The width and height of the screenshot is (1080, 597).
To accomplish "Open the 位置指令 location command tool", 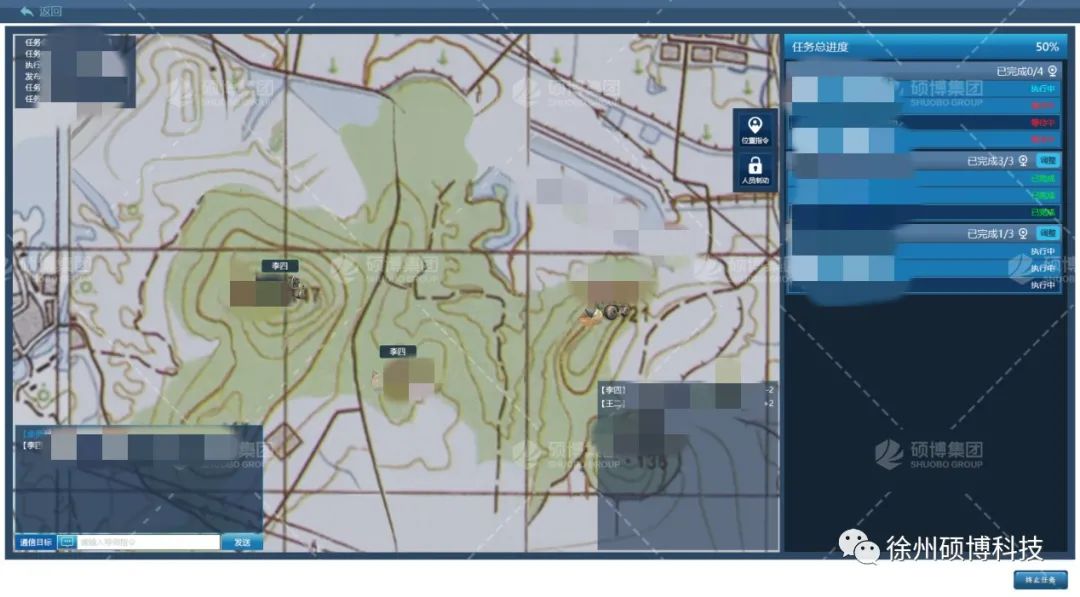I will pyautogui.click(x=755, y=129).
